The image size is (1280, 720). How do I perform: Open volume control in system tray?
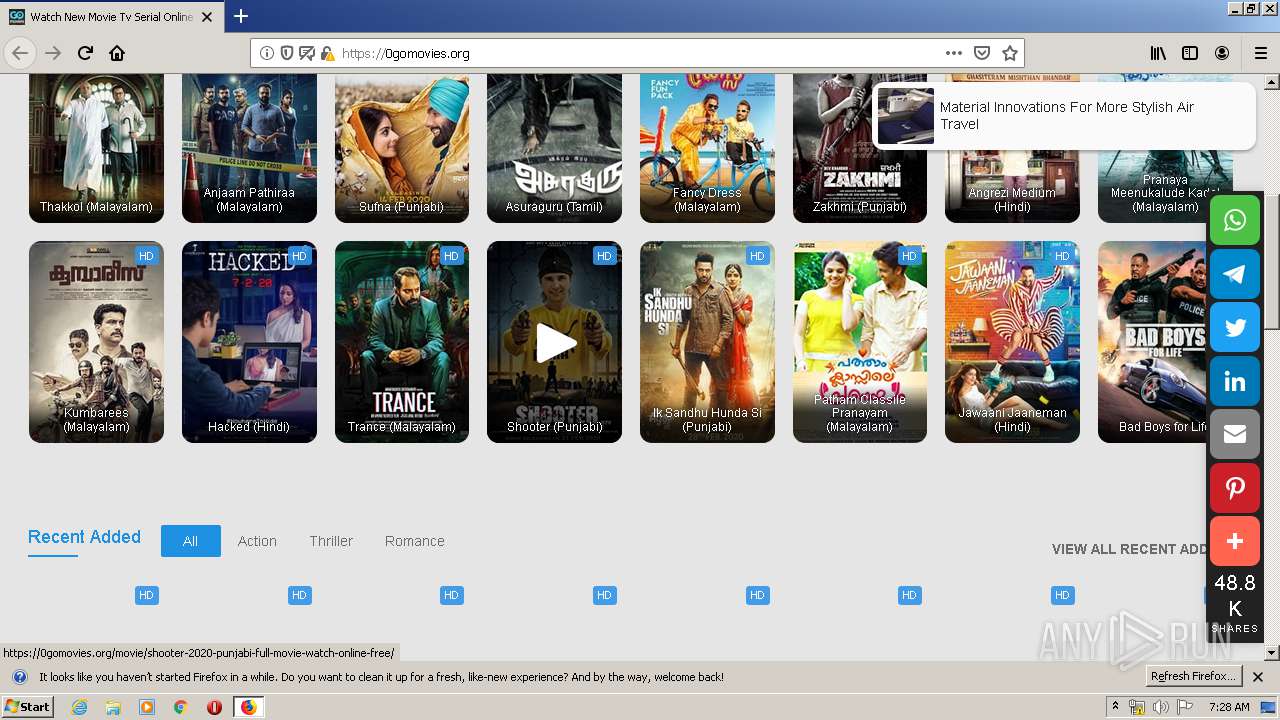pos(1161,707)
